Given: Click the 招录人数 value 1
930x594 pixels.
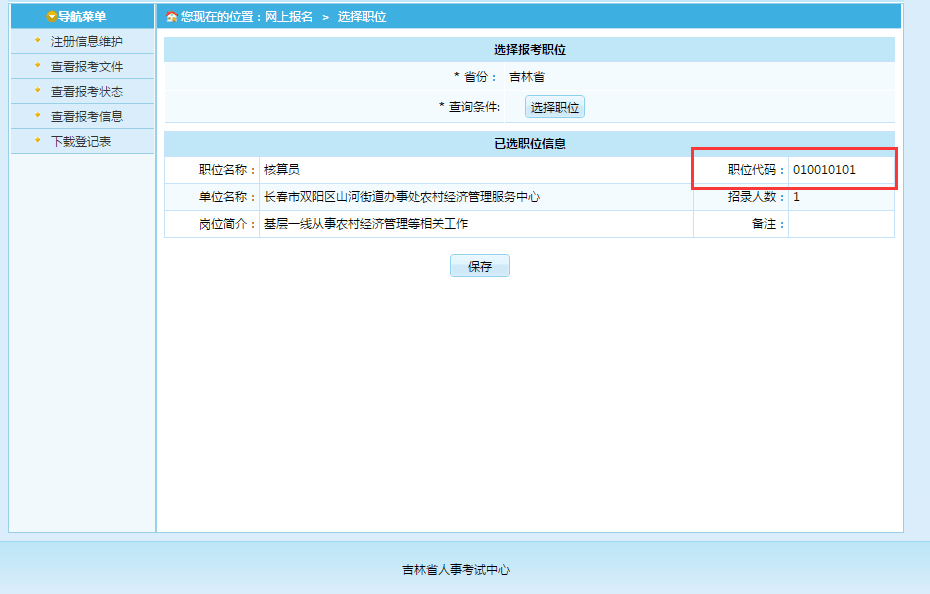Looking at the screenshot, I should click(797, 197).
